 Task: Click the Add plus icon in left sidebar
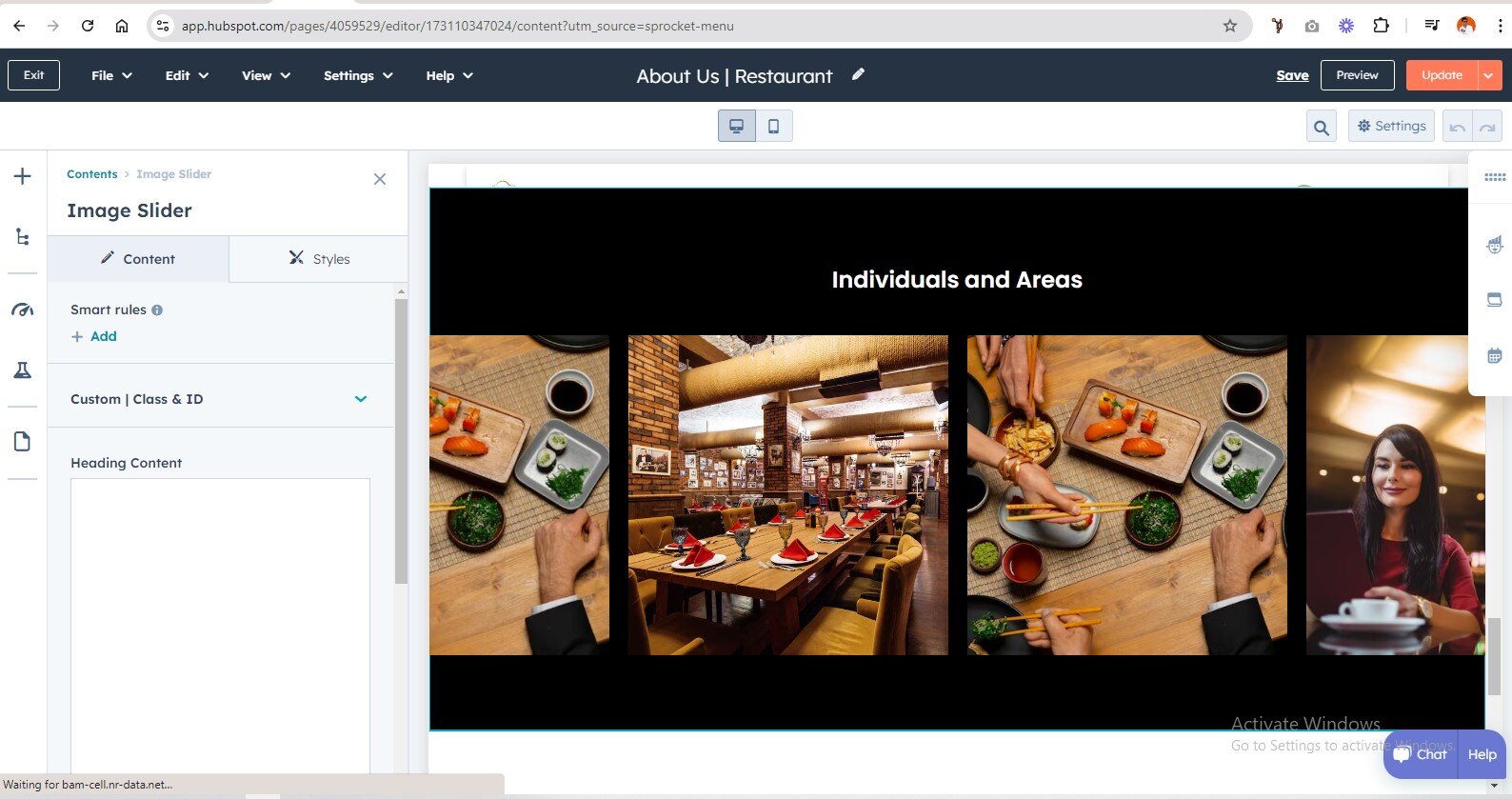coord(23,176)
